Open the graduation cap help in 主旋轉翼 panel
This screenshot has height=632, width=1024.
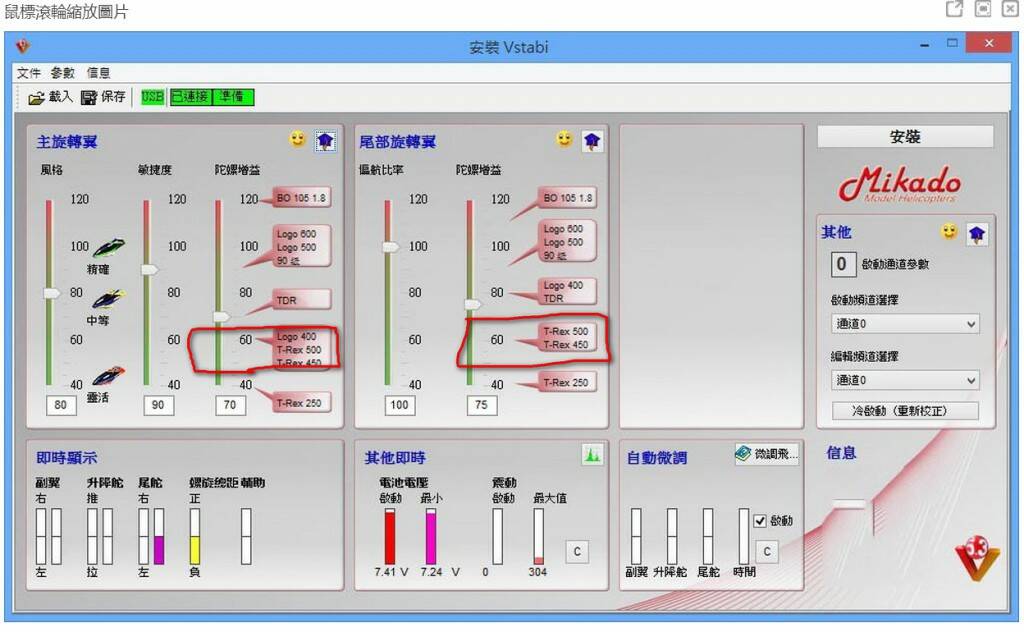click(325, 141)
